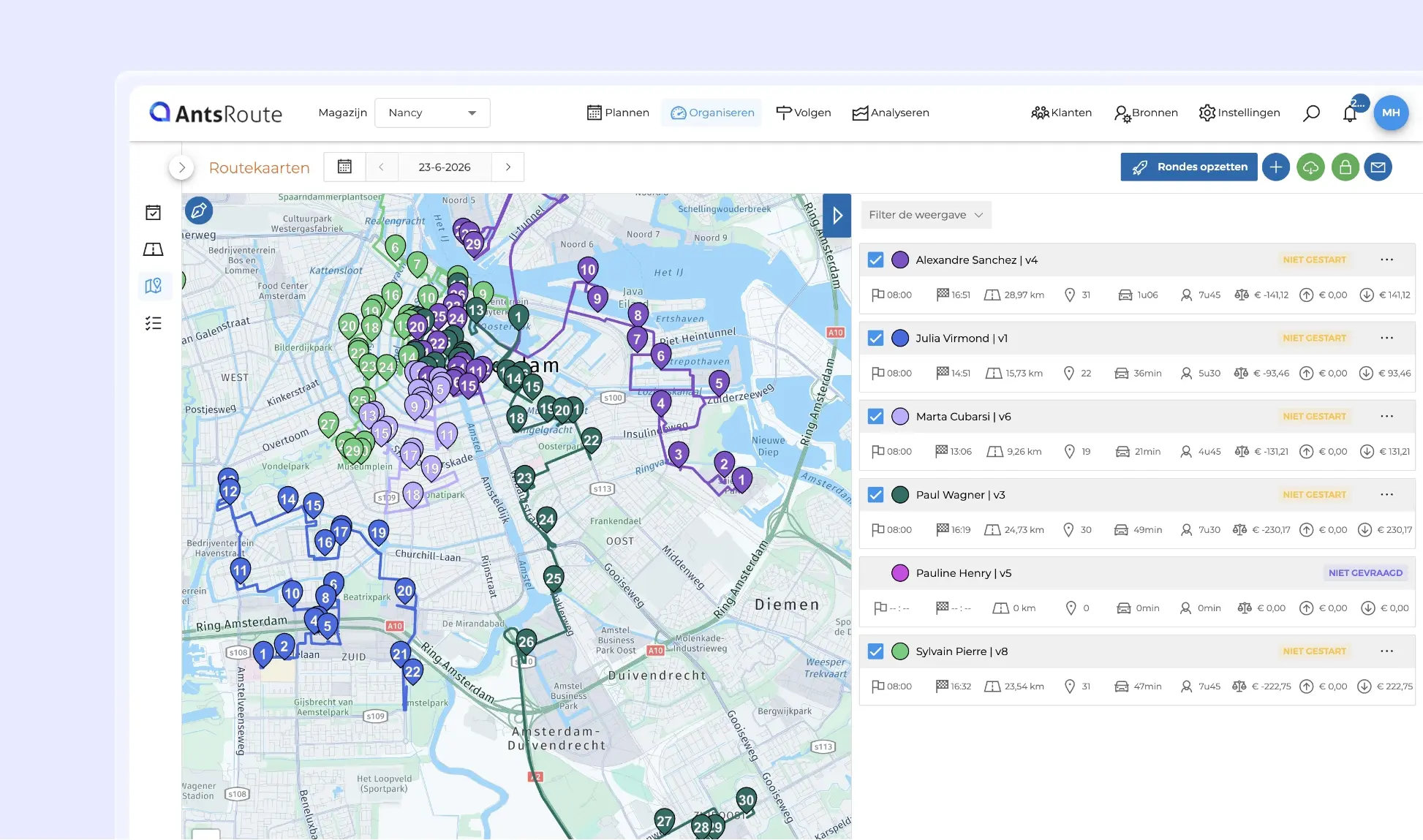Image resolution: width=1423 pixels, height=840 pixels.
Task: Click NIET GESTART status for Paul Wagner
Action: coord(1314,494)
